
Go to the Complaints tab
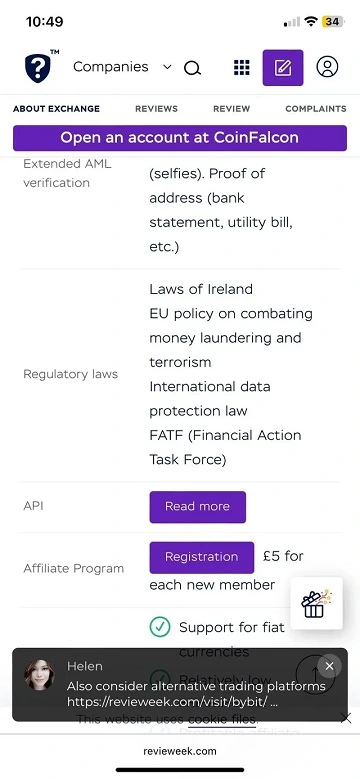click(x=316, y=109)
